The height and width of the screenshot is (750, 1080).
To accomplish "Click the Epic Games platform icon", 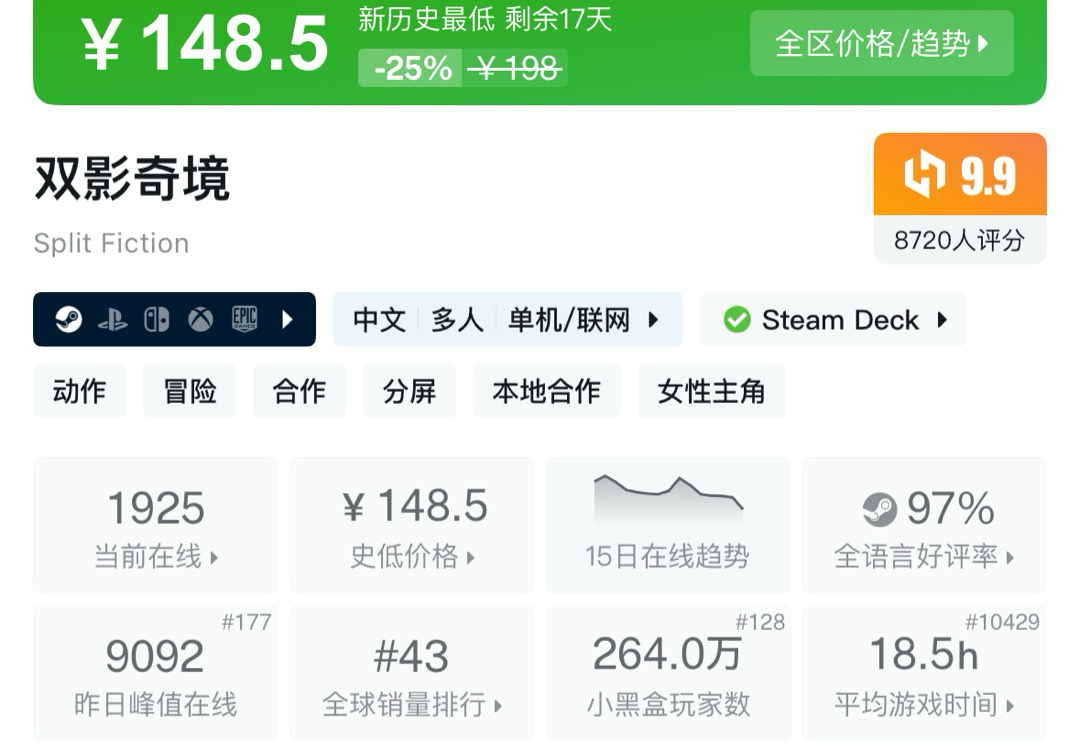I will click(245, 320).
